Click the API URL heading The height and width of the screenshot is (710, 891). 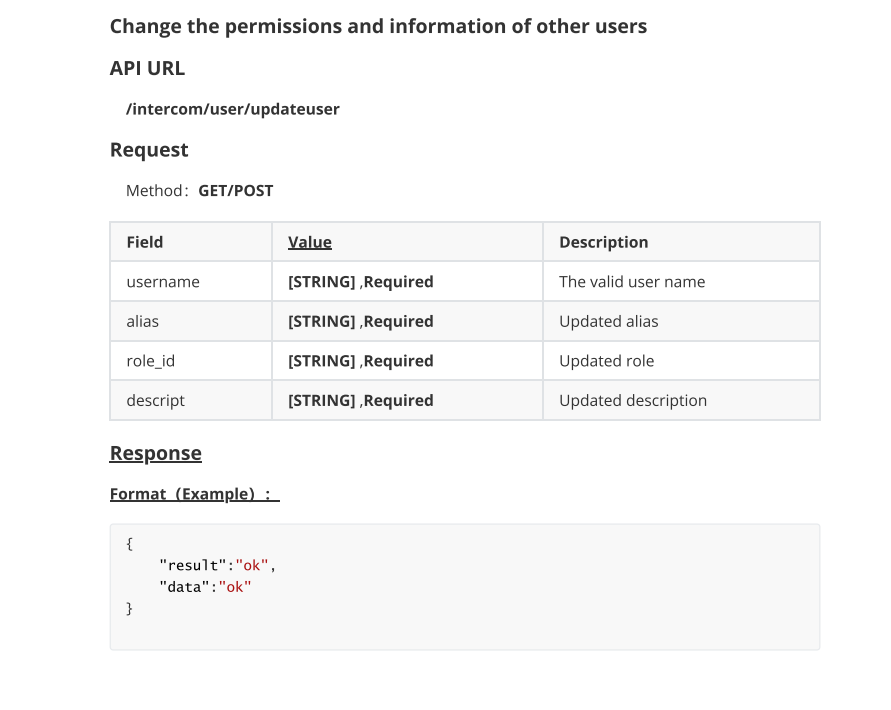coord(147,68)
